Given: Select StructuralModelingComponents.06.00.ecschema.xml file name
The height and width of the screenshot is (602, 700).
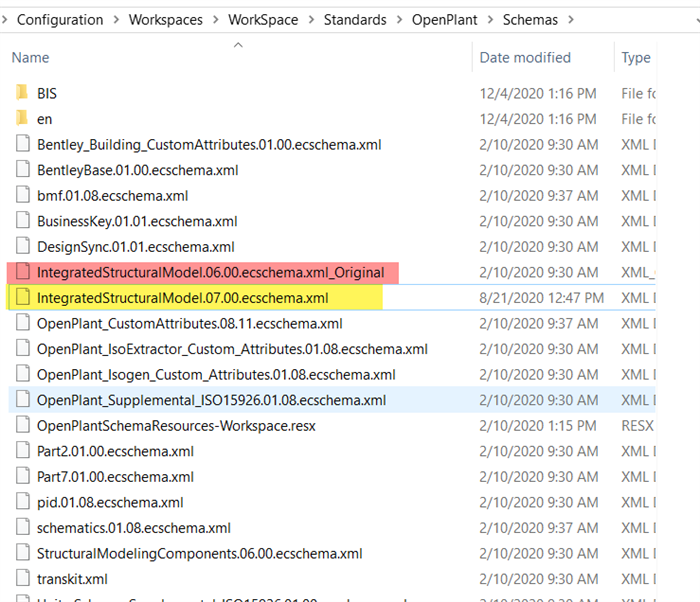Looking at the screenshot, I should [200, 553].
